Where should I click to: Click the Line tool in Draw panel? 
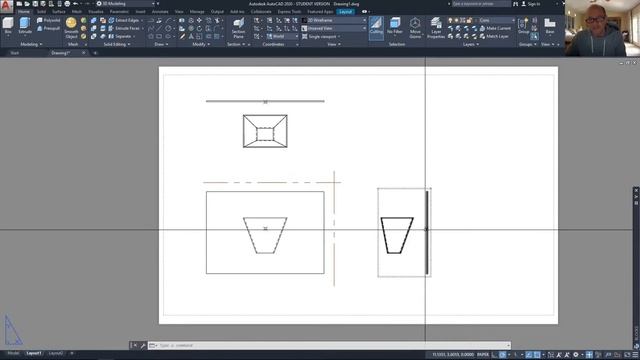(158, 28)
